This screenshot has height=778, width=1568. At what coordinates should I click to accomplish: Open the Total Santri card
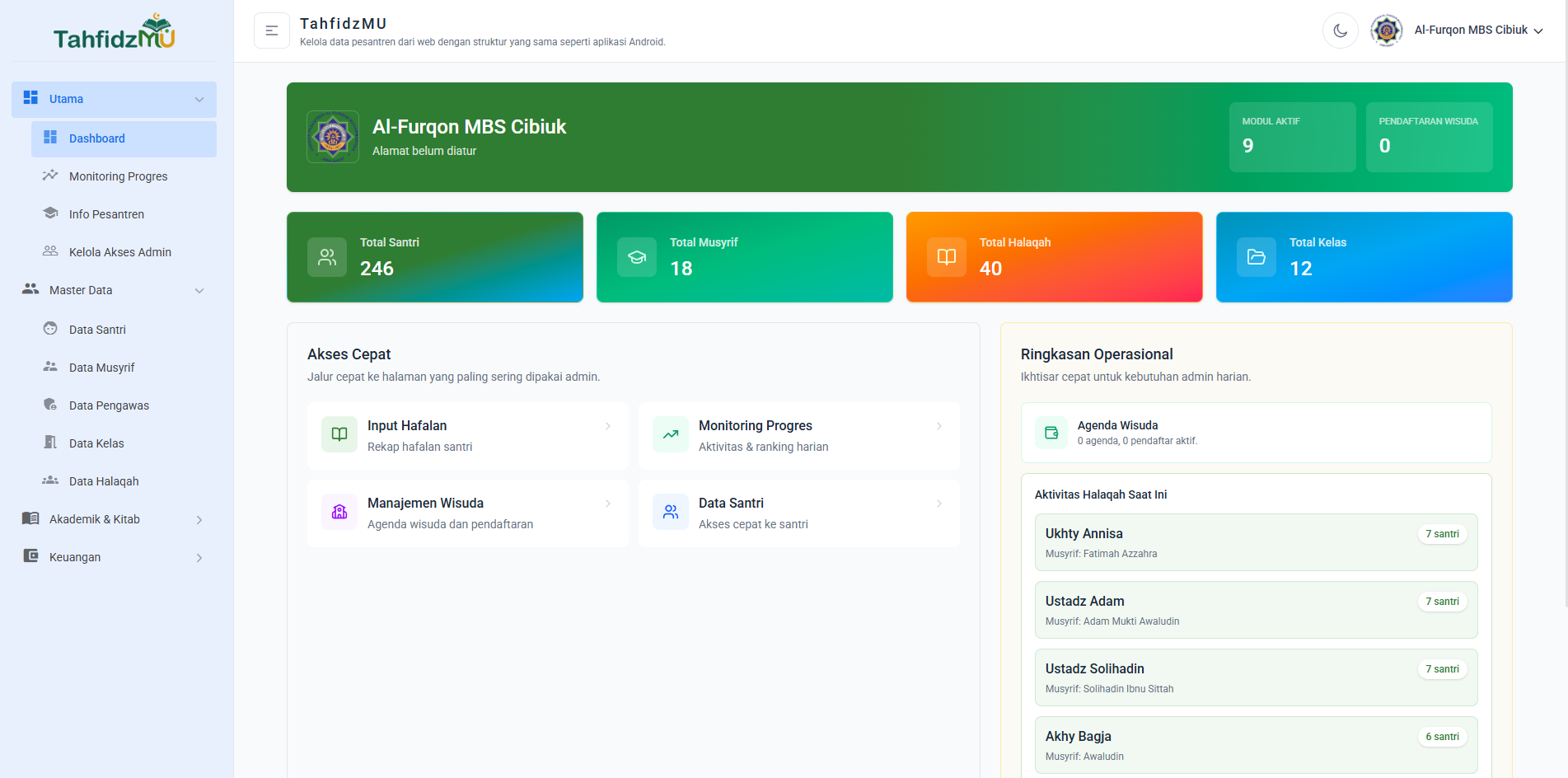(435, 257)
